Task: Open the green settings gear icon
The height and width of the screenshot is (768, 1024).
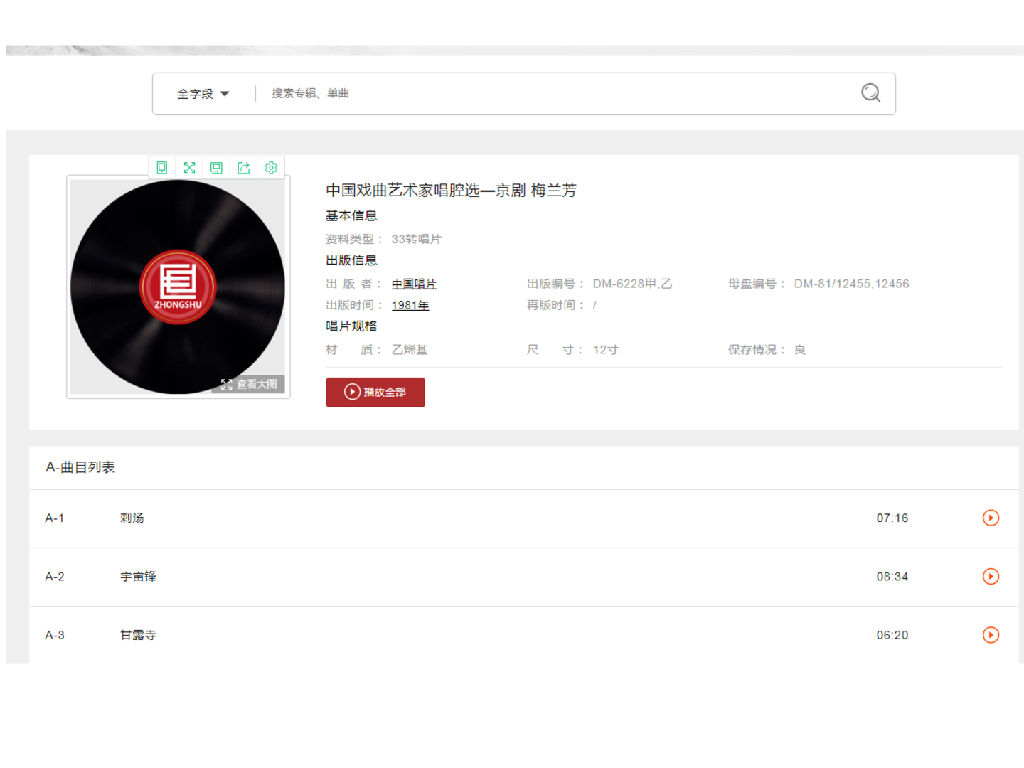Action: (x=271, y=168)
